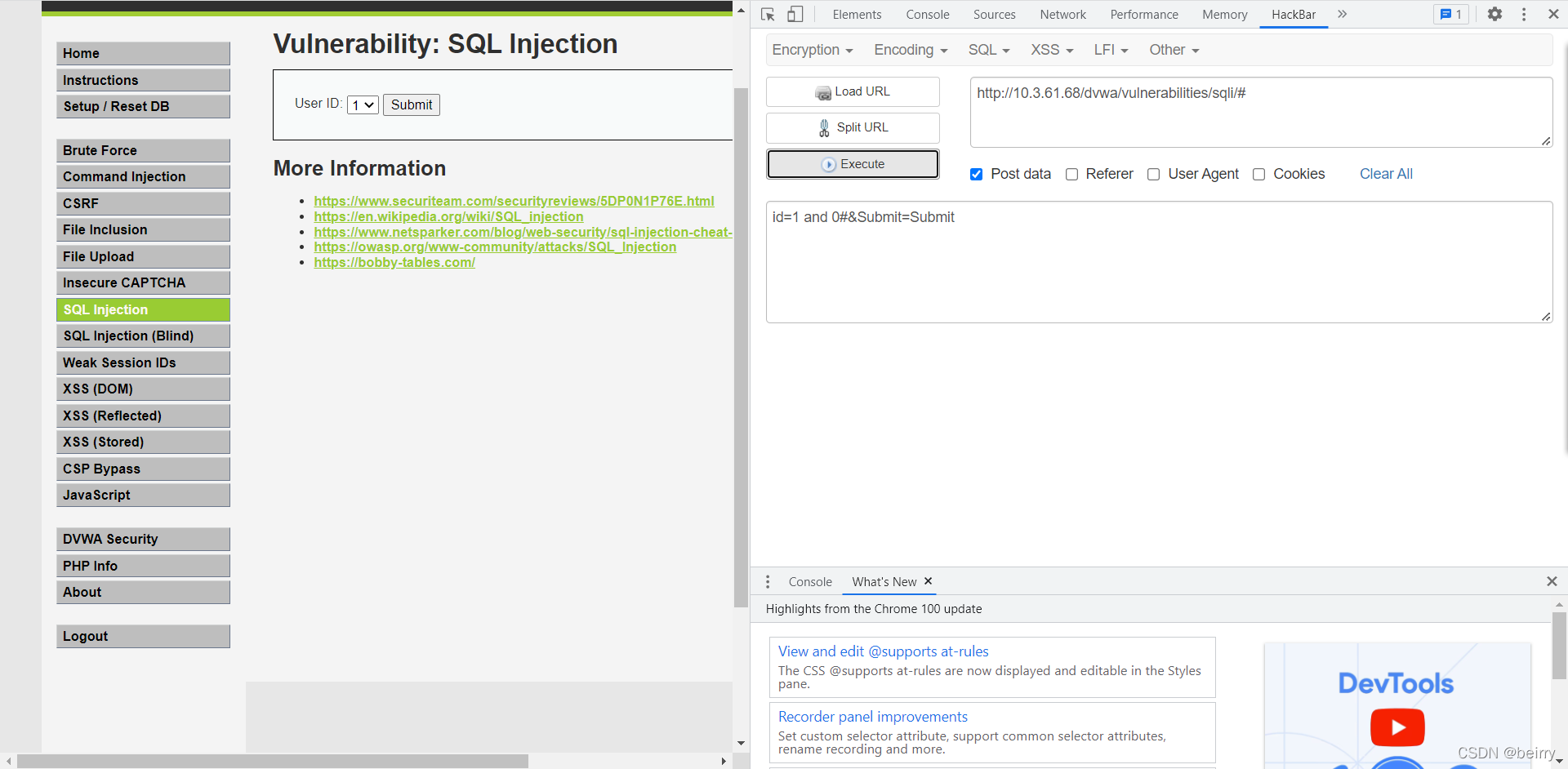Show more DevTools tabs chevron

tap(1342, 15)
